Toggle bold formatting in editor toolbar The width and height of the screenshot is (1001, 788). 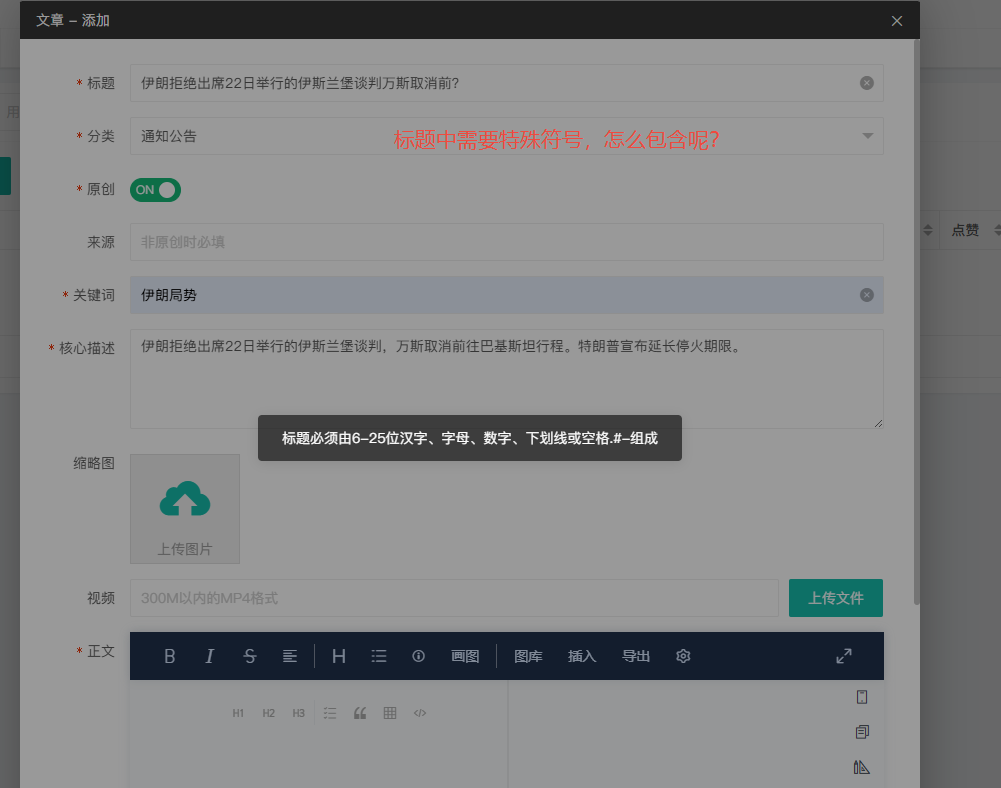coord(170,656)
